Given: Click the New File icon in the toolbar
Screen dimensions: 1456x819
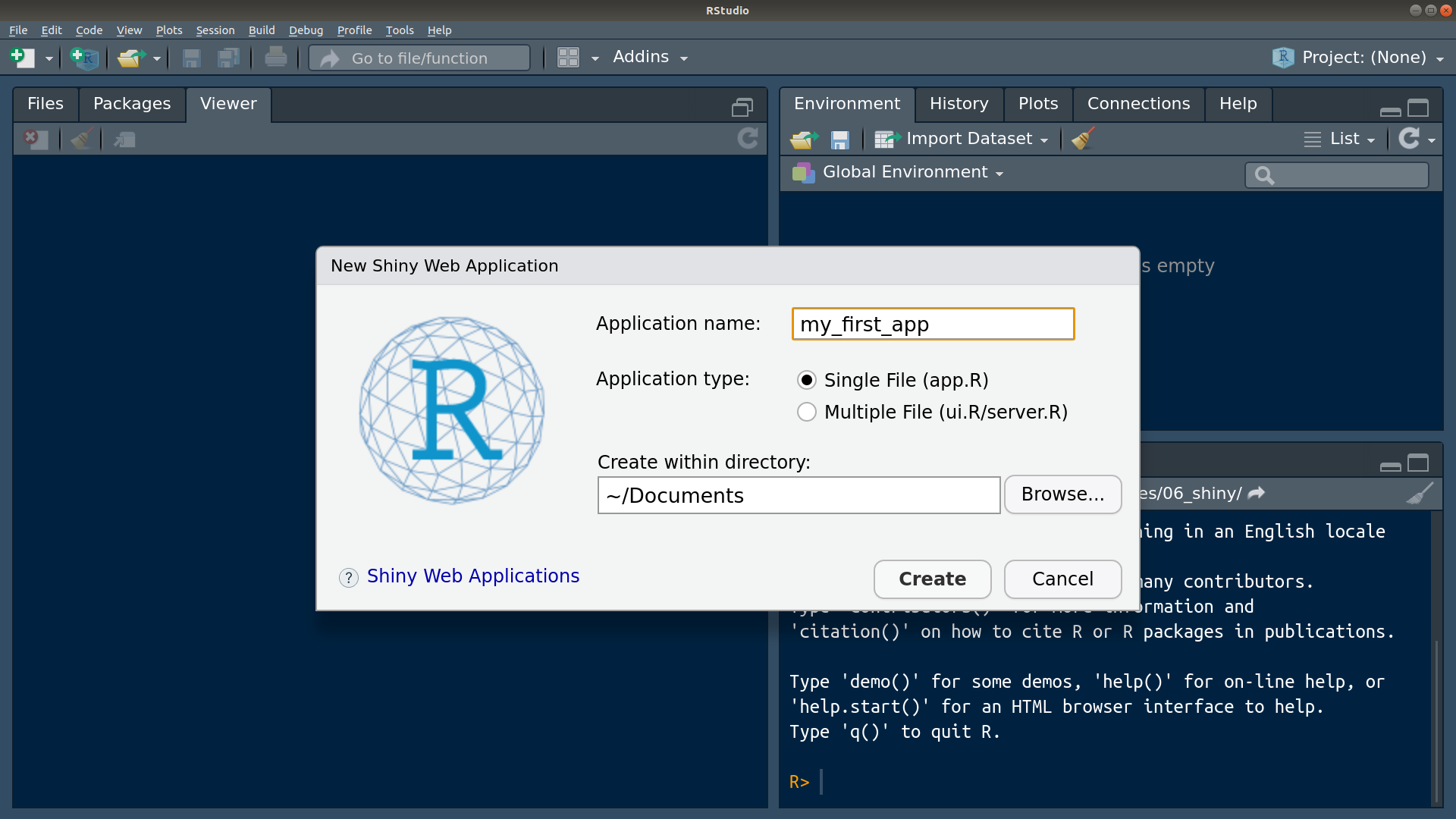Looking at the screenshot, I should click(x=22, y=58).
